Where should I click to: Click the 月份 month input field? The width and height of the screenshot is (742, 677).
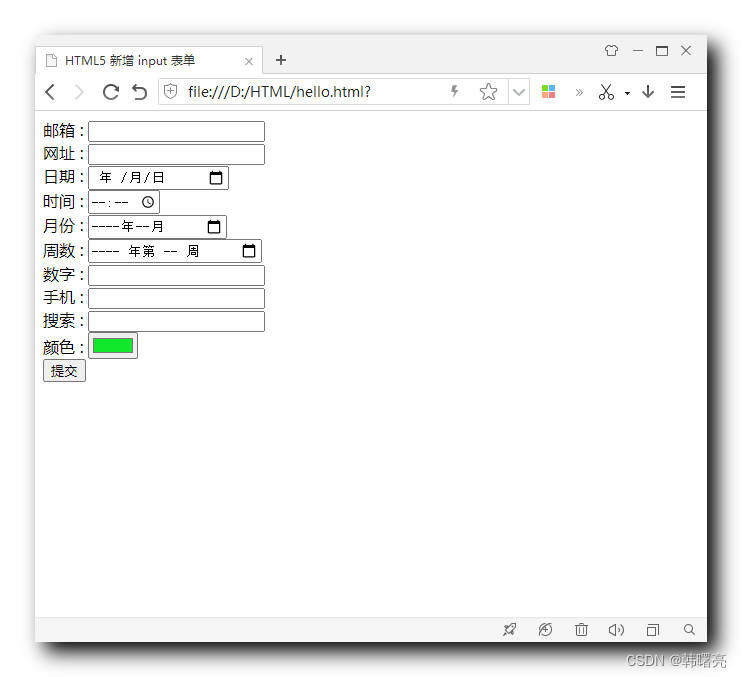[x=158, y=227]
